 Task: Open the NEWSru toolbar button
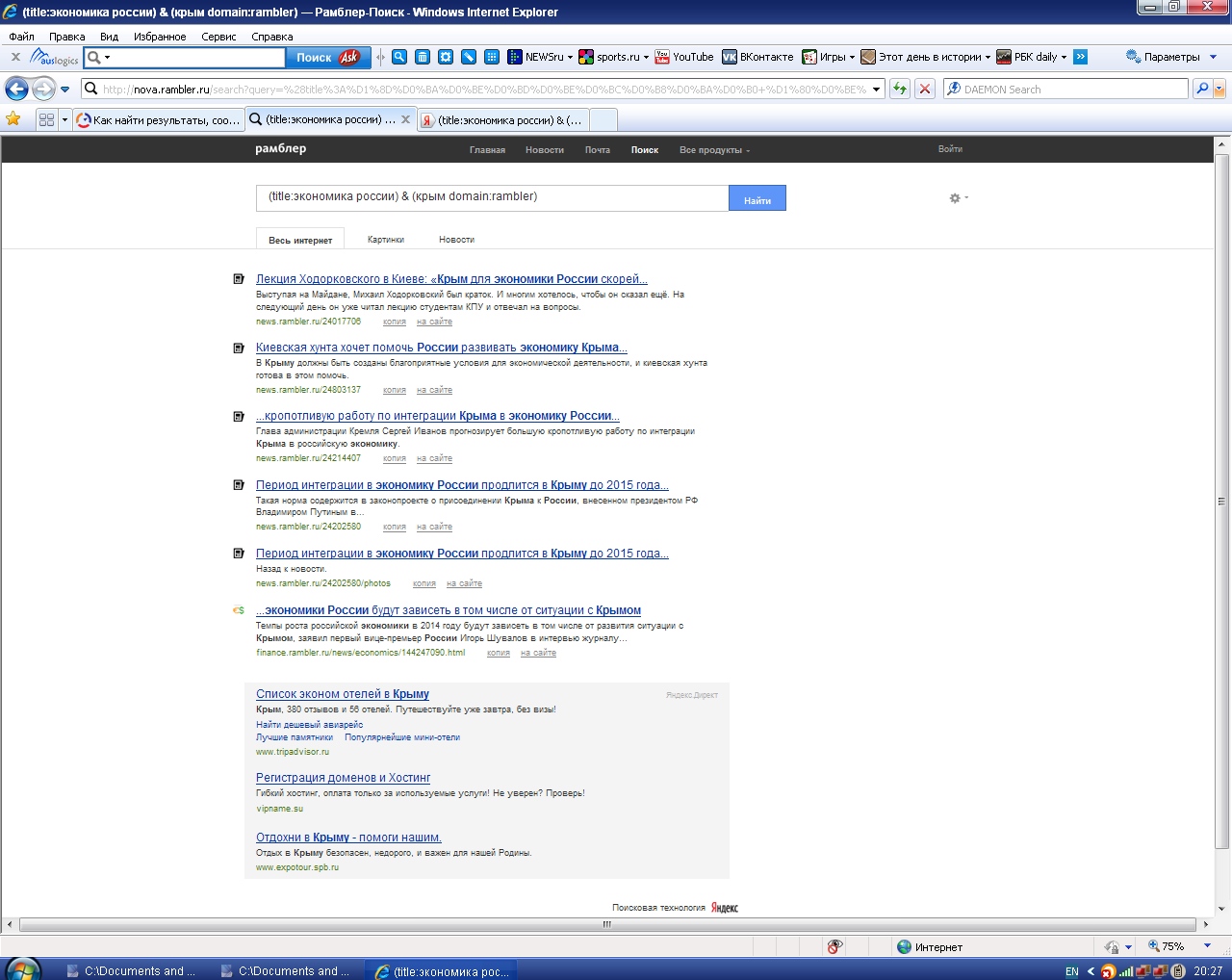click(x=540, y=57)
